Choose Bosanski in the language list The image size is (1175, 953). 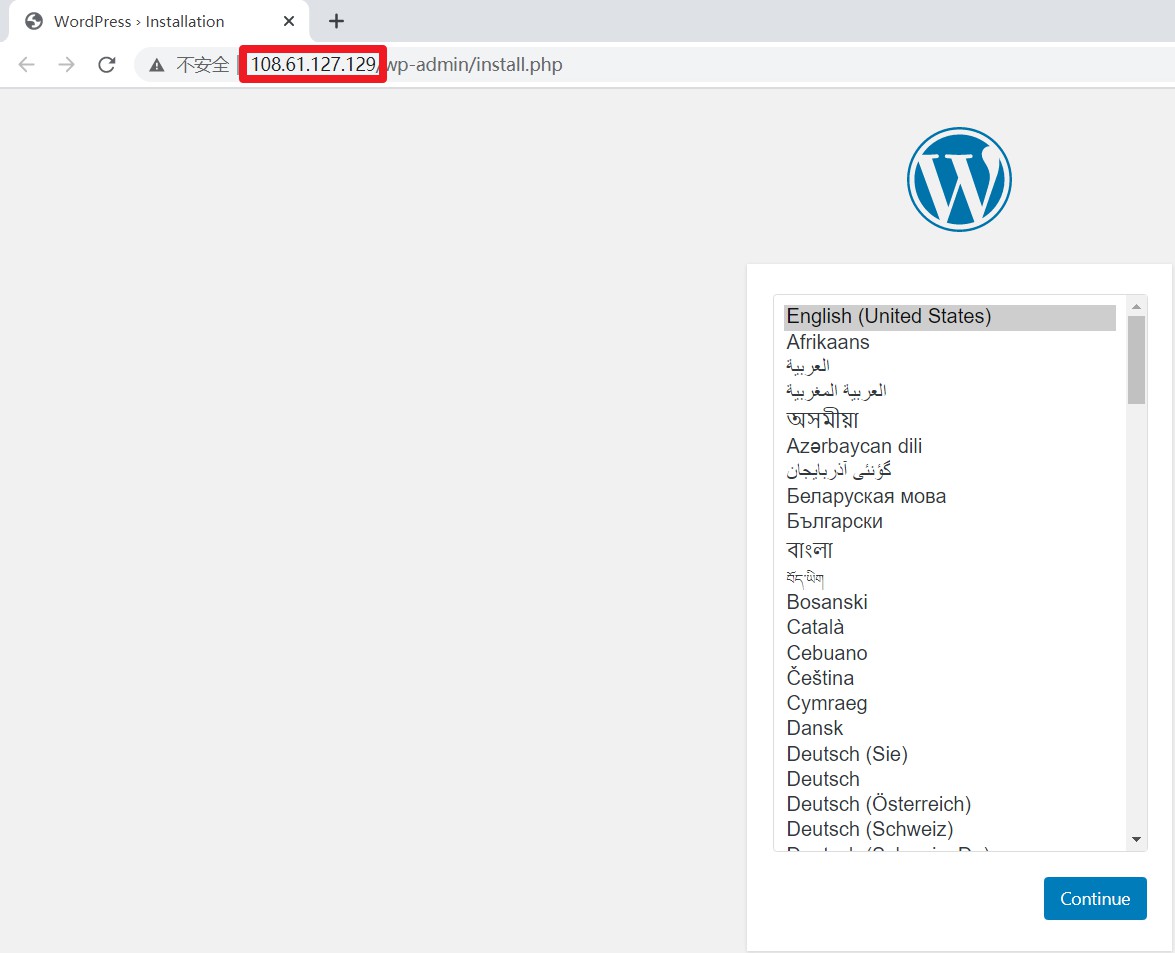949,602
